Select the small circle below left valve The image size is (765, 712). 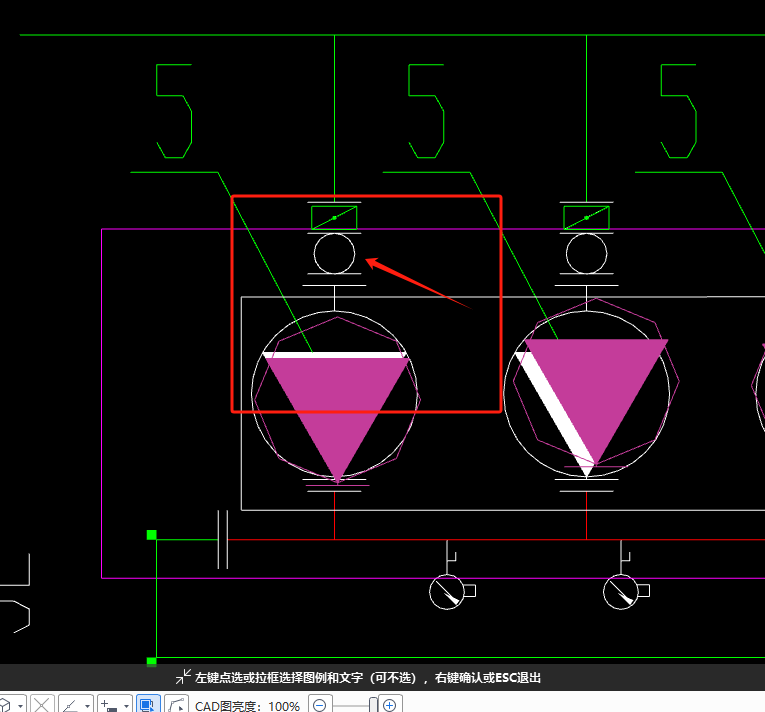334,254
